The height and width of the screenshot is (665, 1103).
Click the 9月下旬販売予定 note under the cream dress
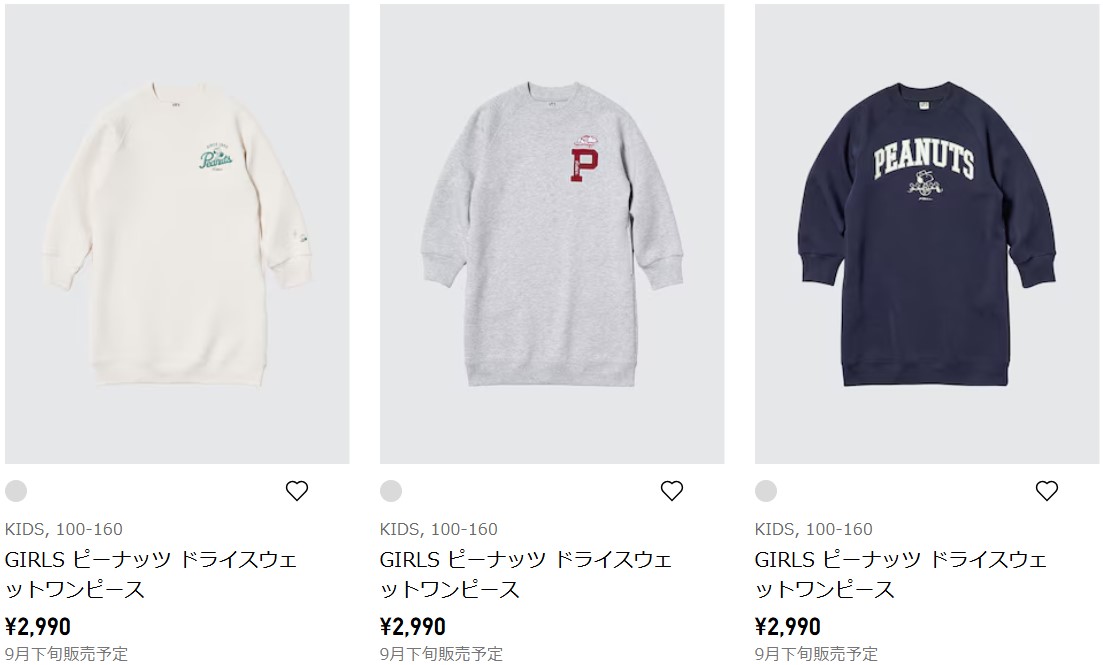[x=67, y=654]
